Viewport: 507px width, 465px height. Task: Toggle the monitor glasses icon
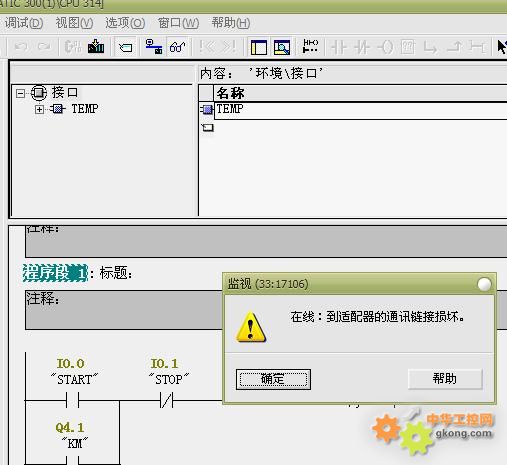(x=177, y=47)
